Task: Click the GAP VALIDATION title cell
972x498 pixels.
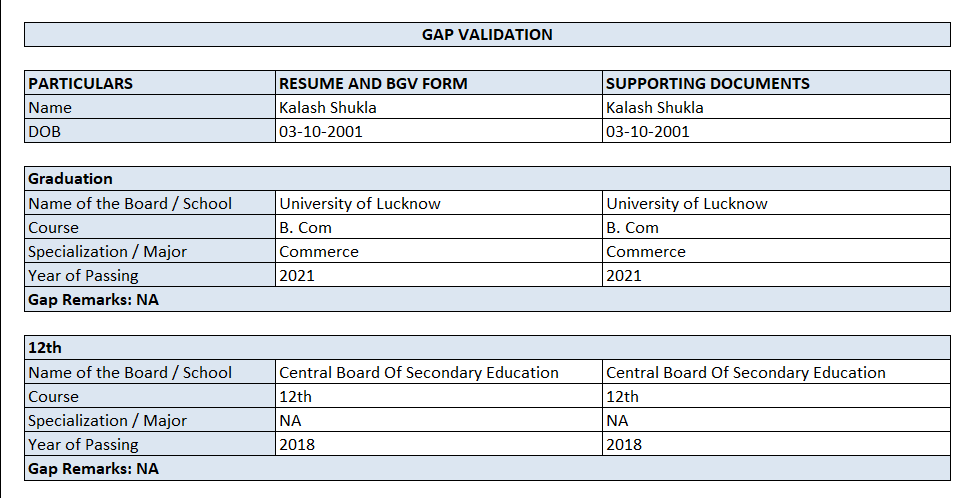Action: tap(487, 35)
